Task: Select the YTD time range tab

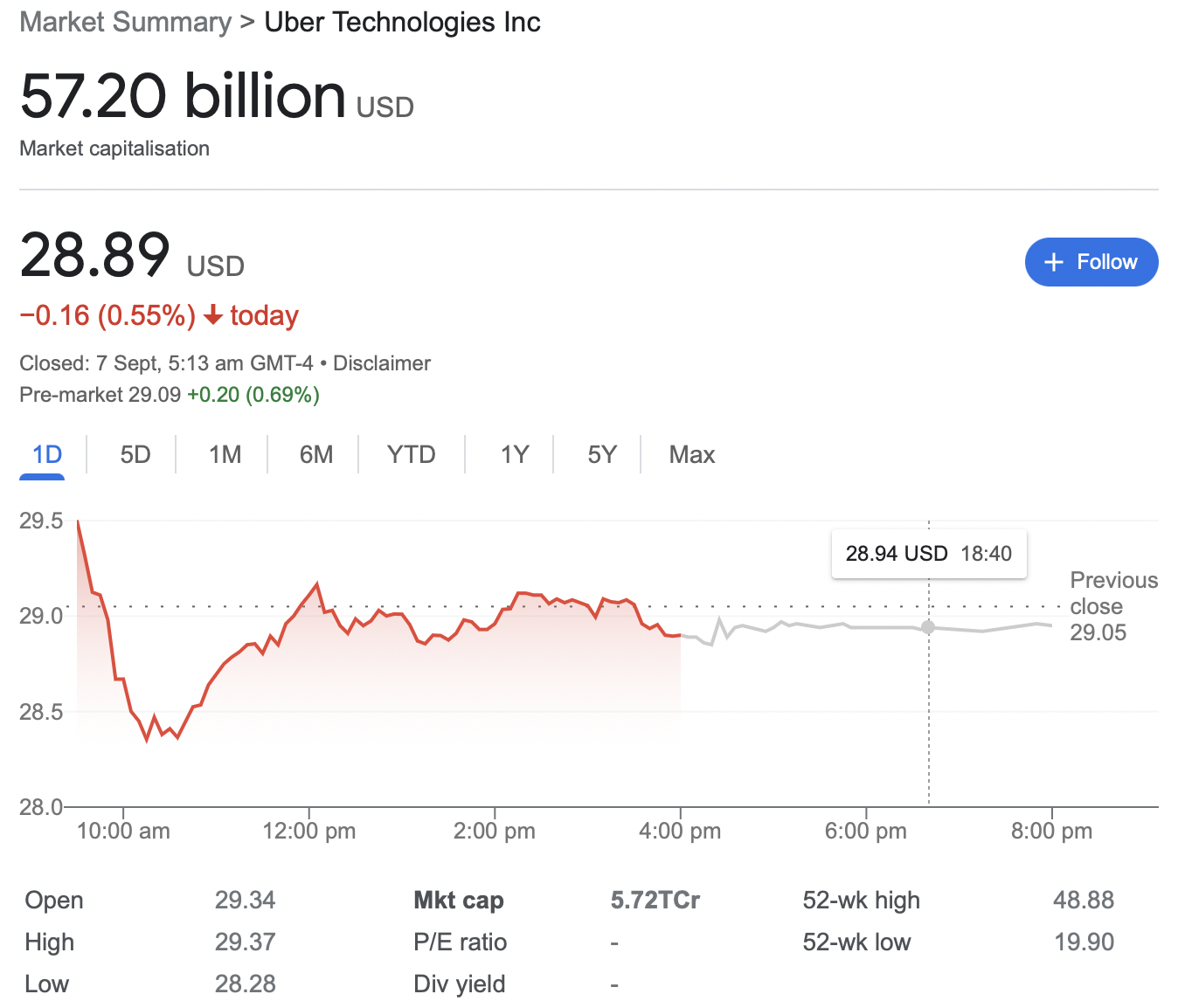Action: coord(412,455)
